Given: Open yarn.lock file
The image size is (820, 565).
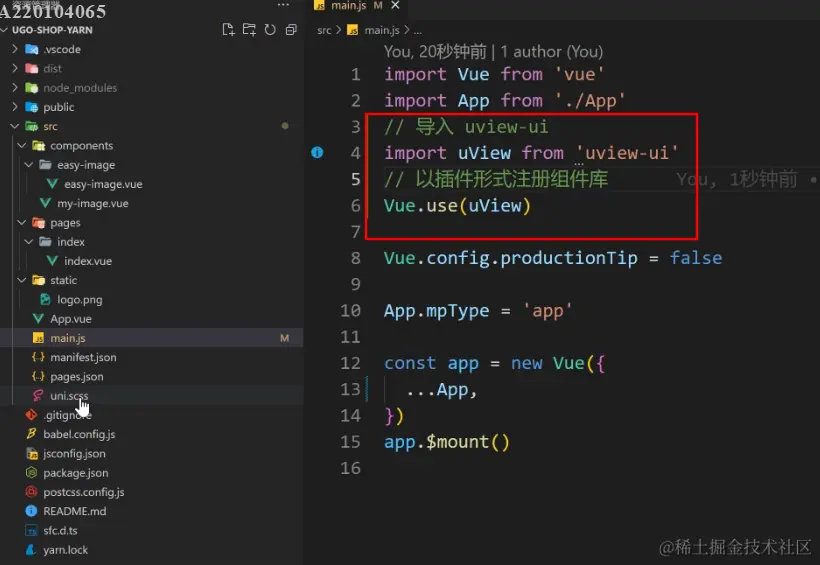Looking at the screenshot, I should coord(65,550).
